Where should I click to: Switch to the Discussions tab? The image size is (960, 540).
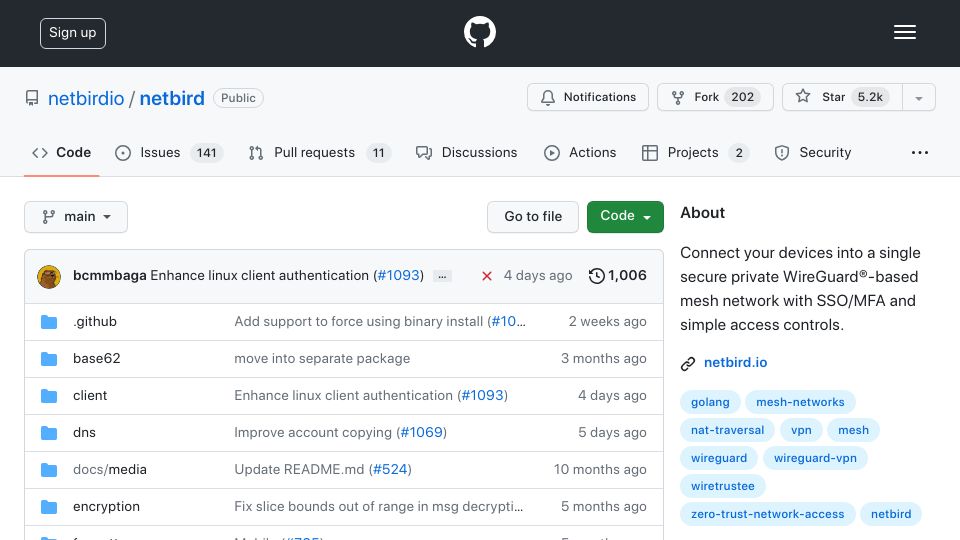(x=467, y=152)
